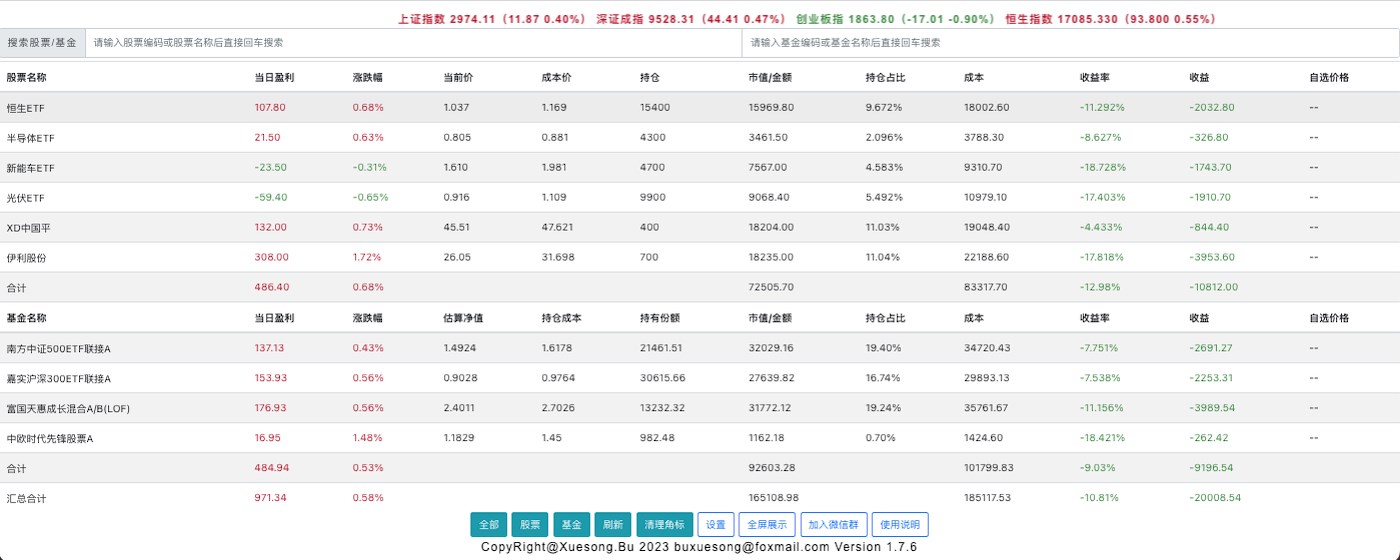Select the 新能车ETF stock name
Viewport: 1400px width, 560px height.
click(30, 167)
